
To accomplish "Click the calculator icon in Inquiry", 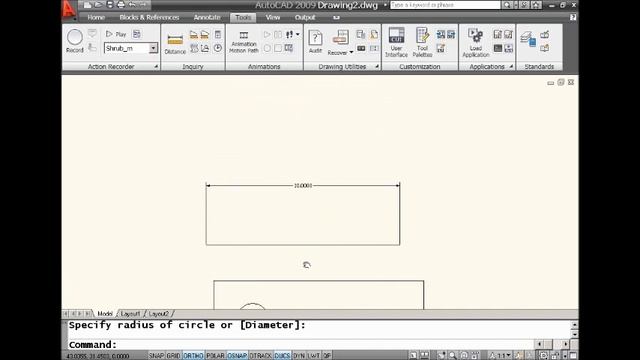I will click(x=218, y=34).
